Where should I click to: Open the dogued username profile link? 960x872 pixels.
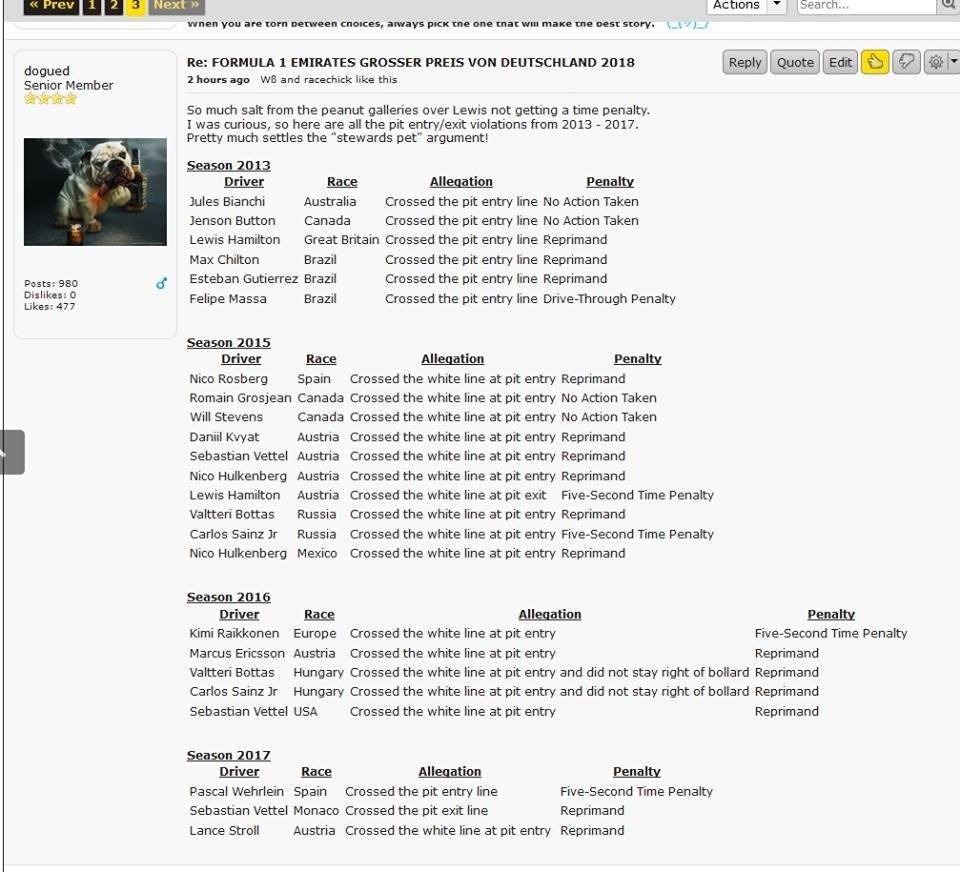47,70
